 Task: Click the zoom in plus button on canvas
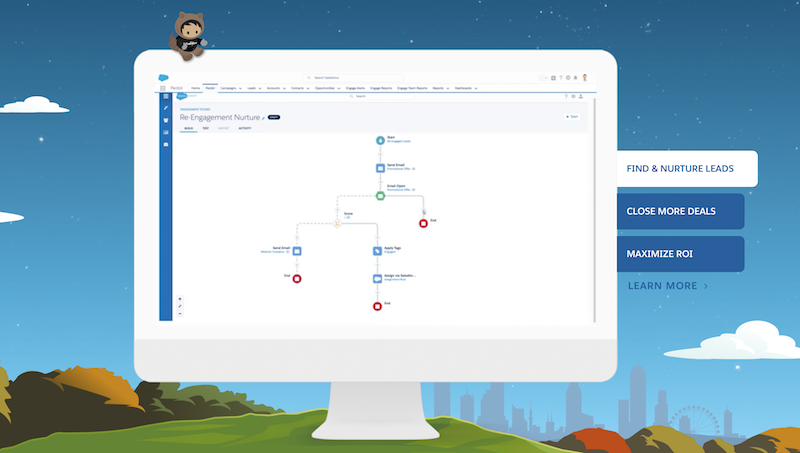pyautogui.click(x=180, y=299)
